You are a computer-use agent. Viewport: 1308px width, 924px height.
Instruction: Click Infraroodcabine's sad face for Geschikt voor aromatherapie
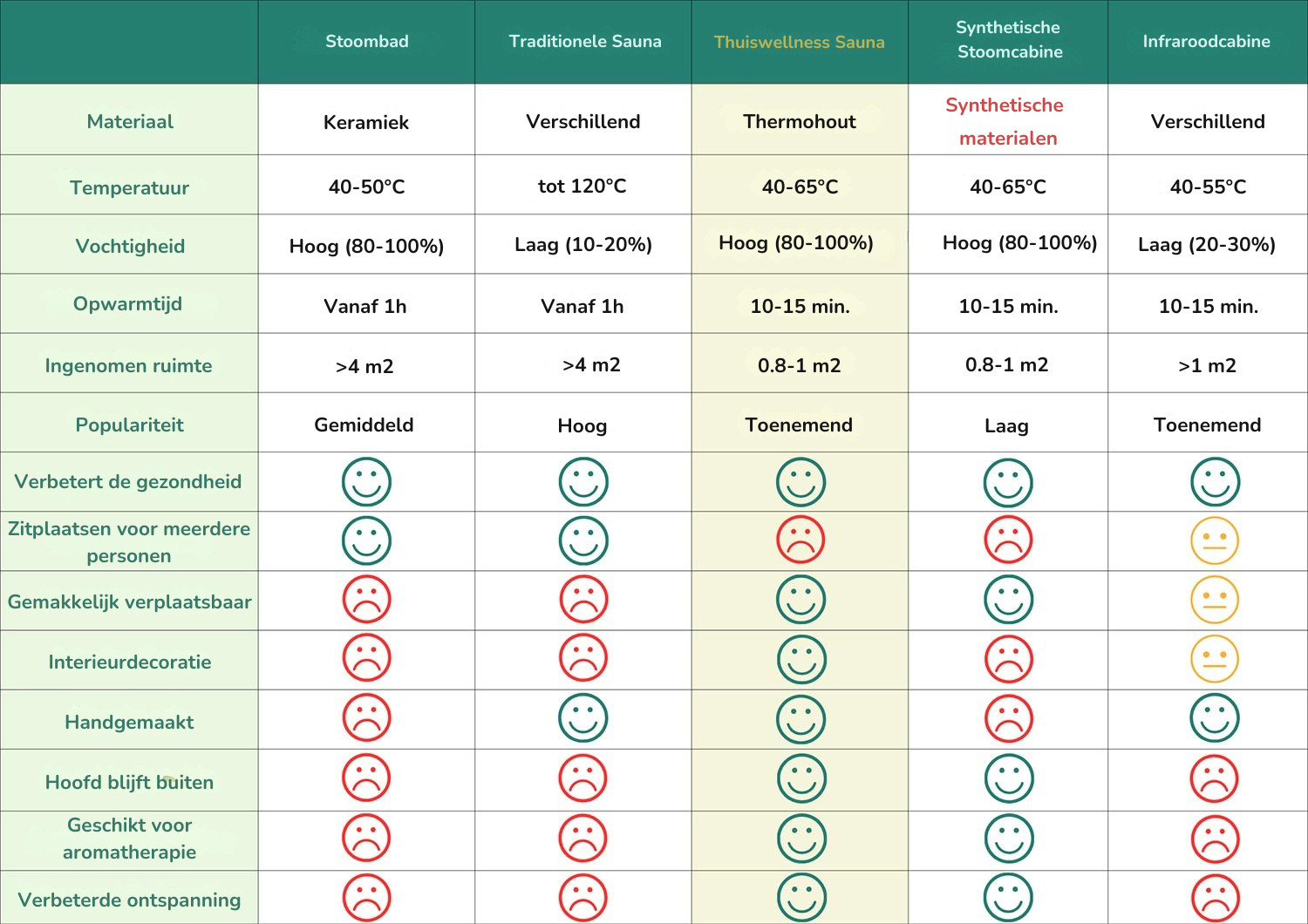(x=1215, y=839)
